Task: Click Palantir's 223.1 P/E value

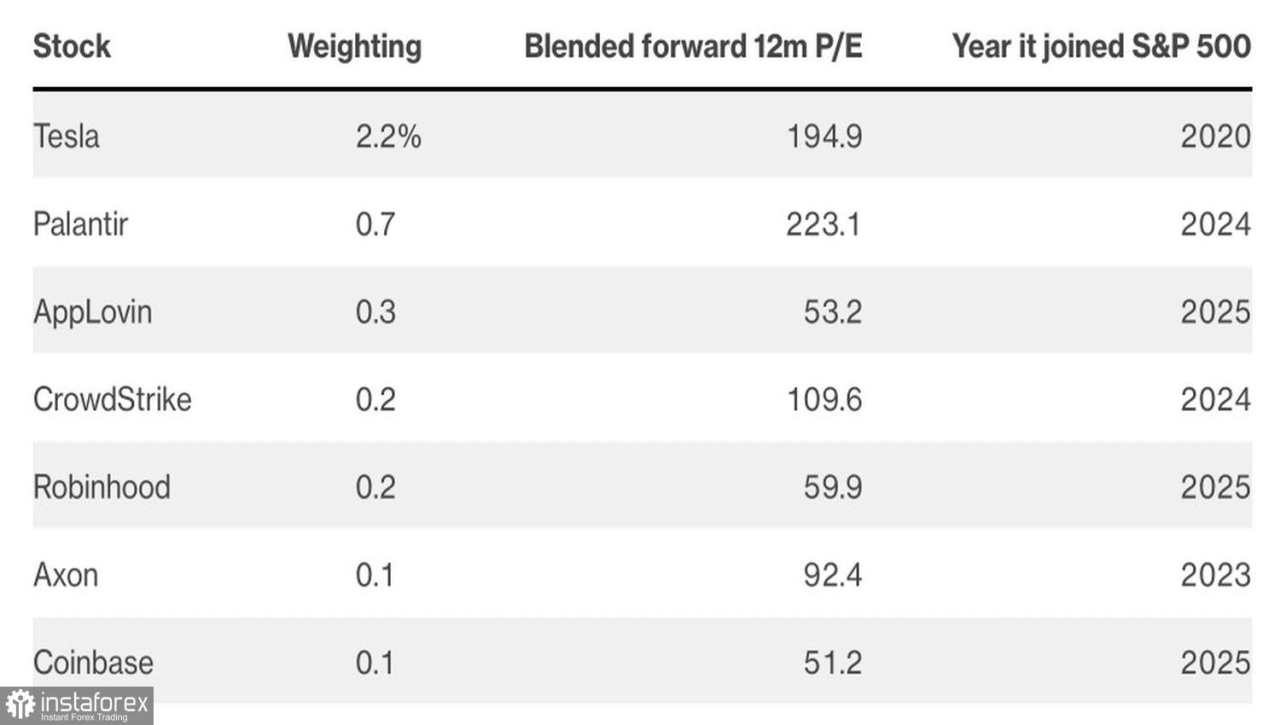Action: 822,223
